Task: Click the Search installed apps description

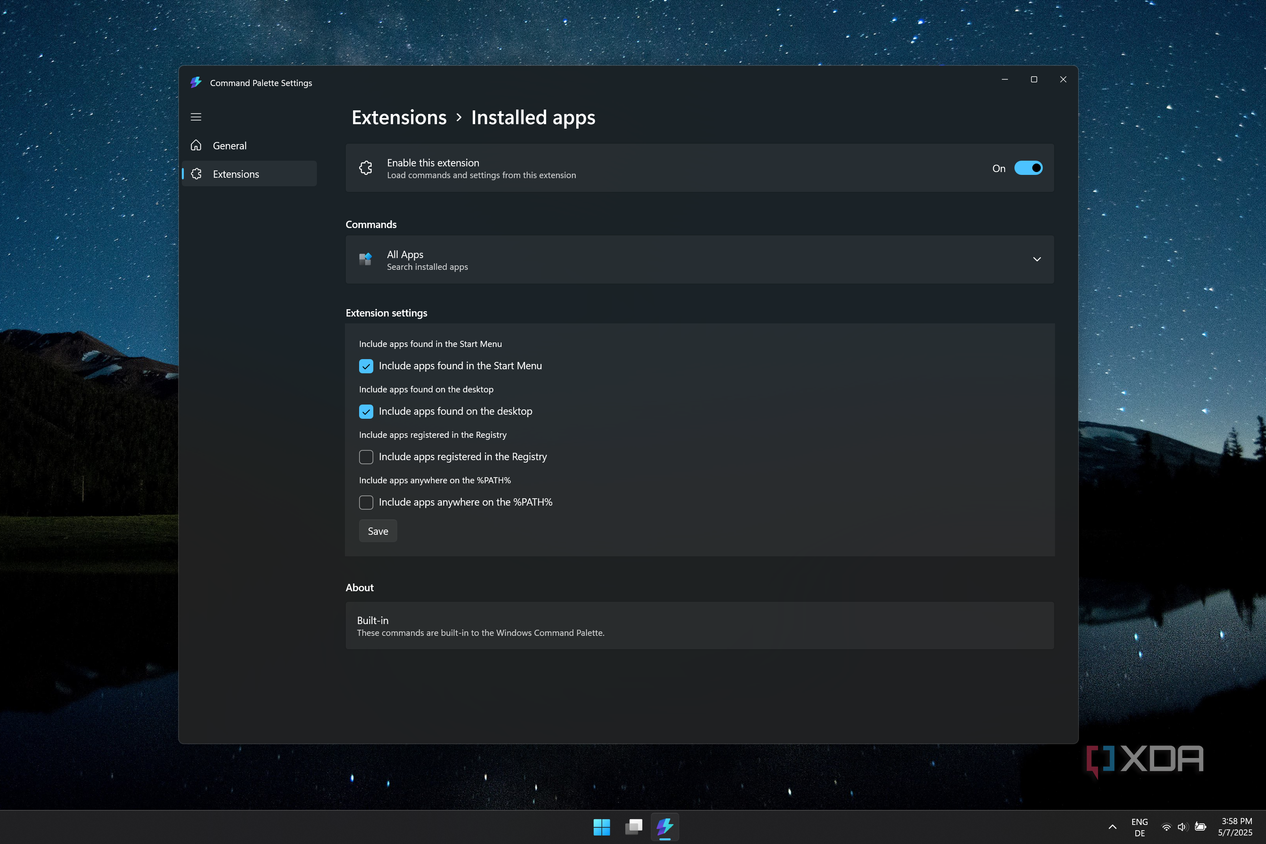Action: pos(427,267)
